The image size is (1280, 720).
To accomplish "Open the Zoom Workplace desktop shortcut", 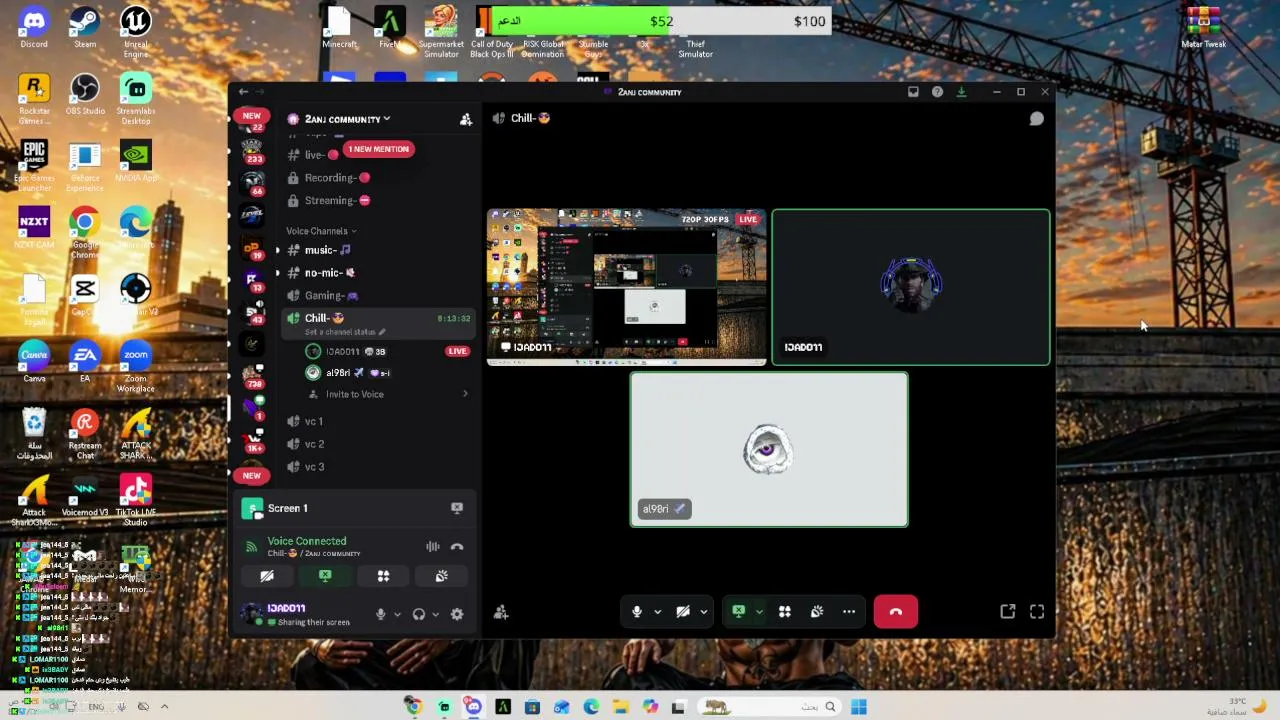I will click(x=136, y=366).
